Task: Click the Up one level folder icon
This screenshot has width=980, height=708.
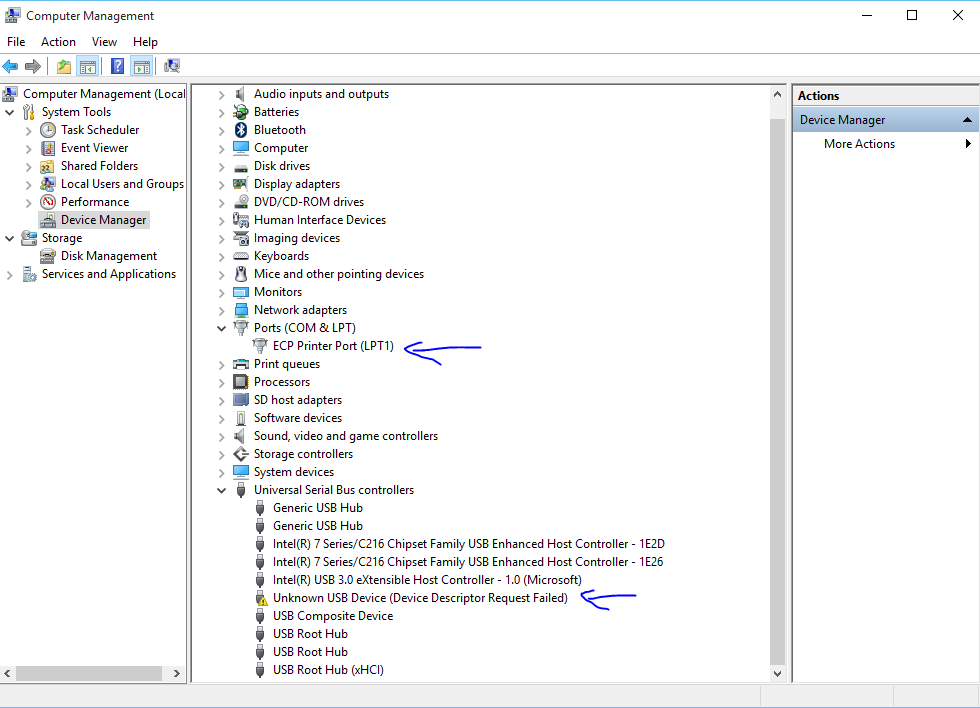Action: (64, 66)
